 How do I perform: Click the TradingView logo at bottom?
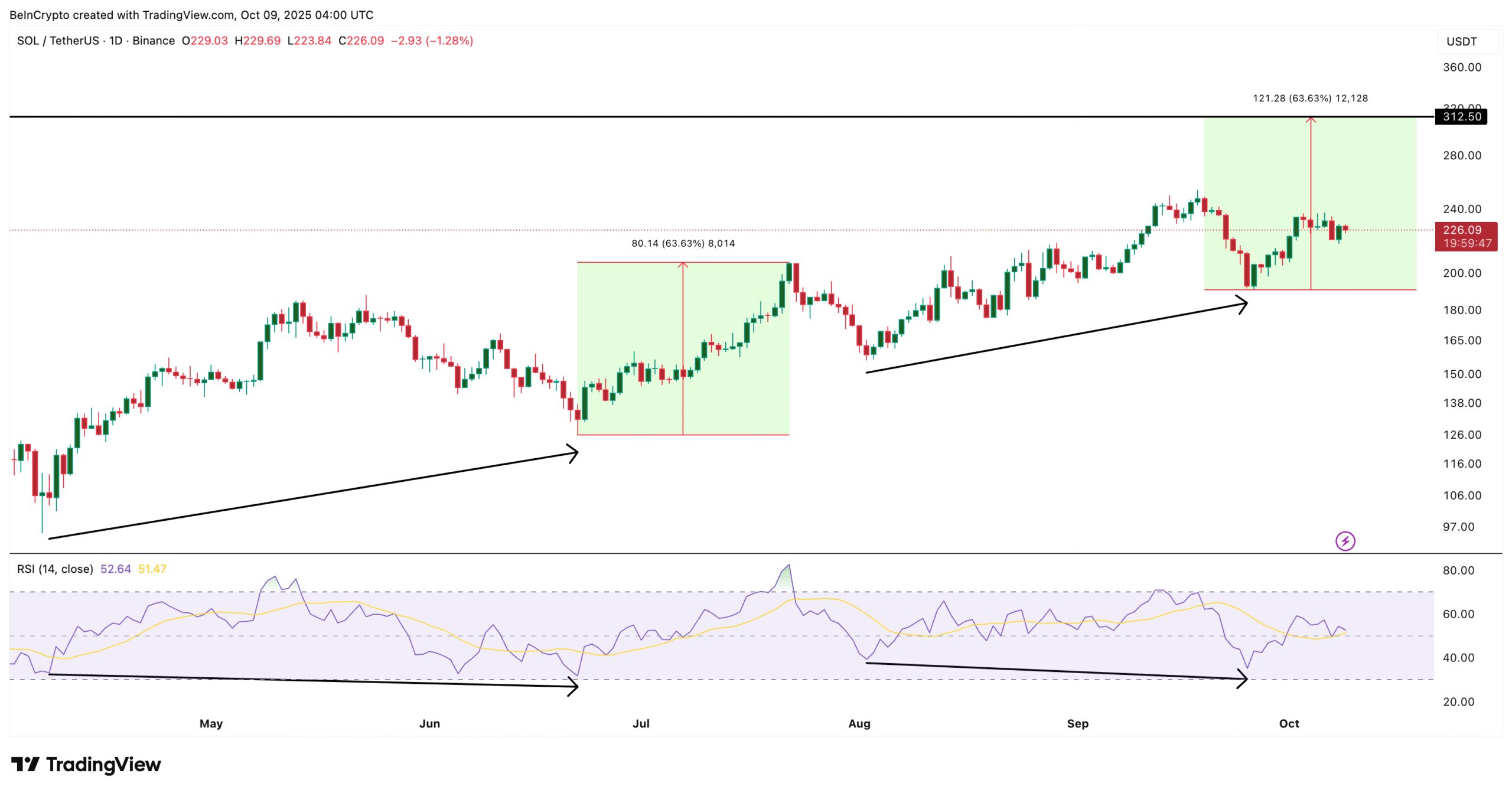click(x=86, y=765)
